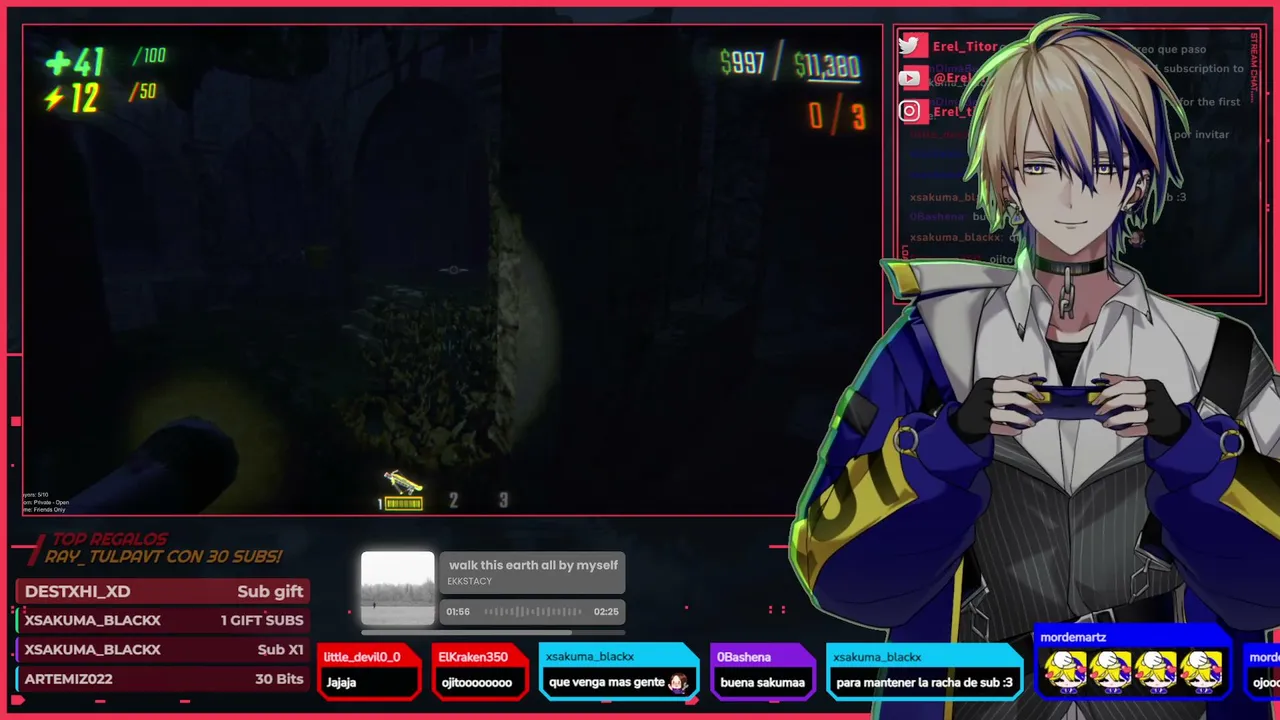1280x720 pixels.
Task: Select the XSAKUMA_BLACKX Sub X1 row
Action: (x=162, y=649)
